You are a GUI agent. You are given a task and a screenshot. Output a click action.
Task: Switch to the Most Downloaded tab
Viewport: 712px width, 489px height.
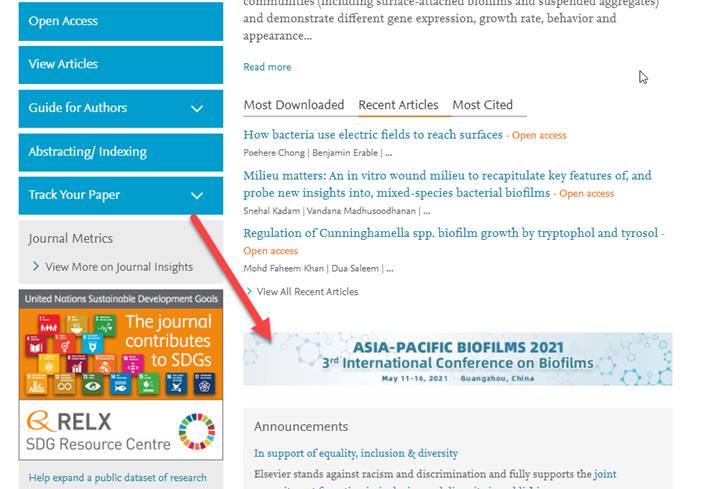coord(293,105)
